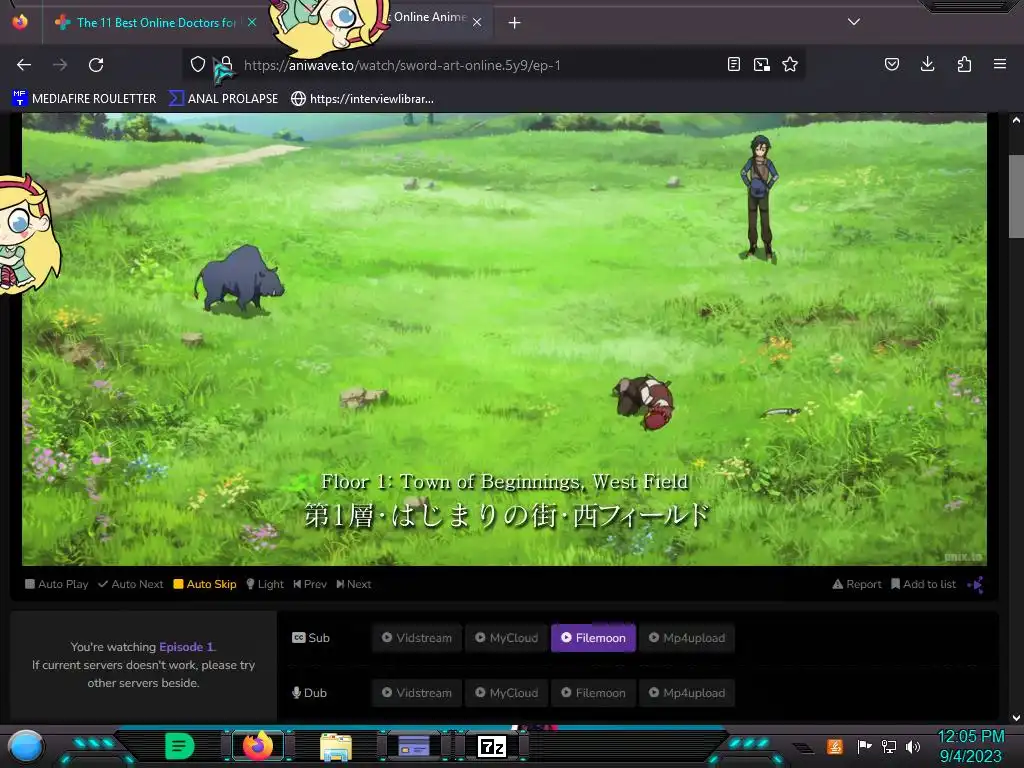Click the page scrollbar down arrow
1024x768 pixels.
pyautogui.click(x=1016, y=718)
